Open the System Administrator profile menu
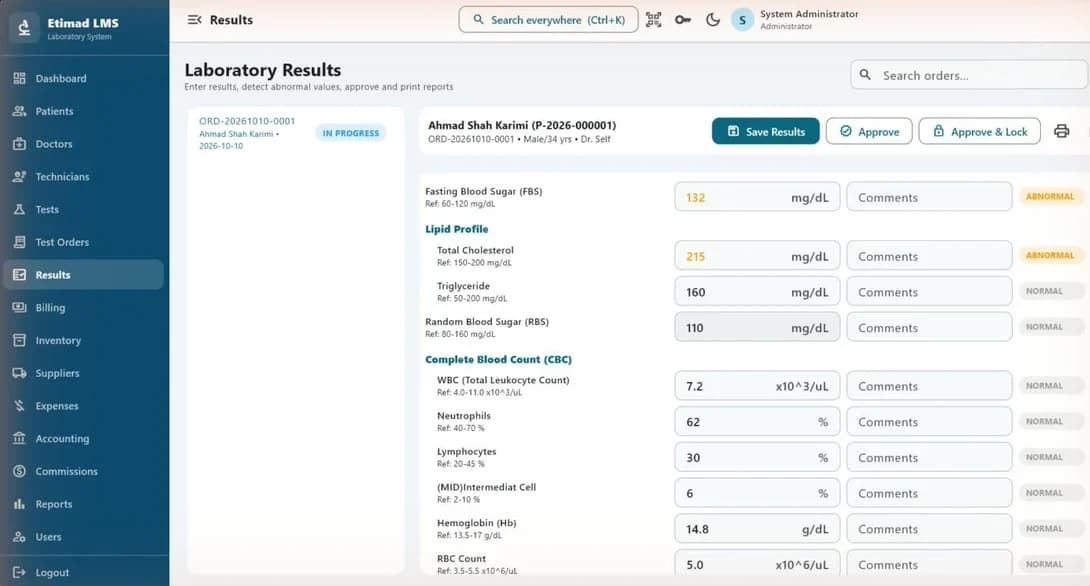The height and width of the screenshot is (586, 1090). pos(795,19)
